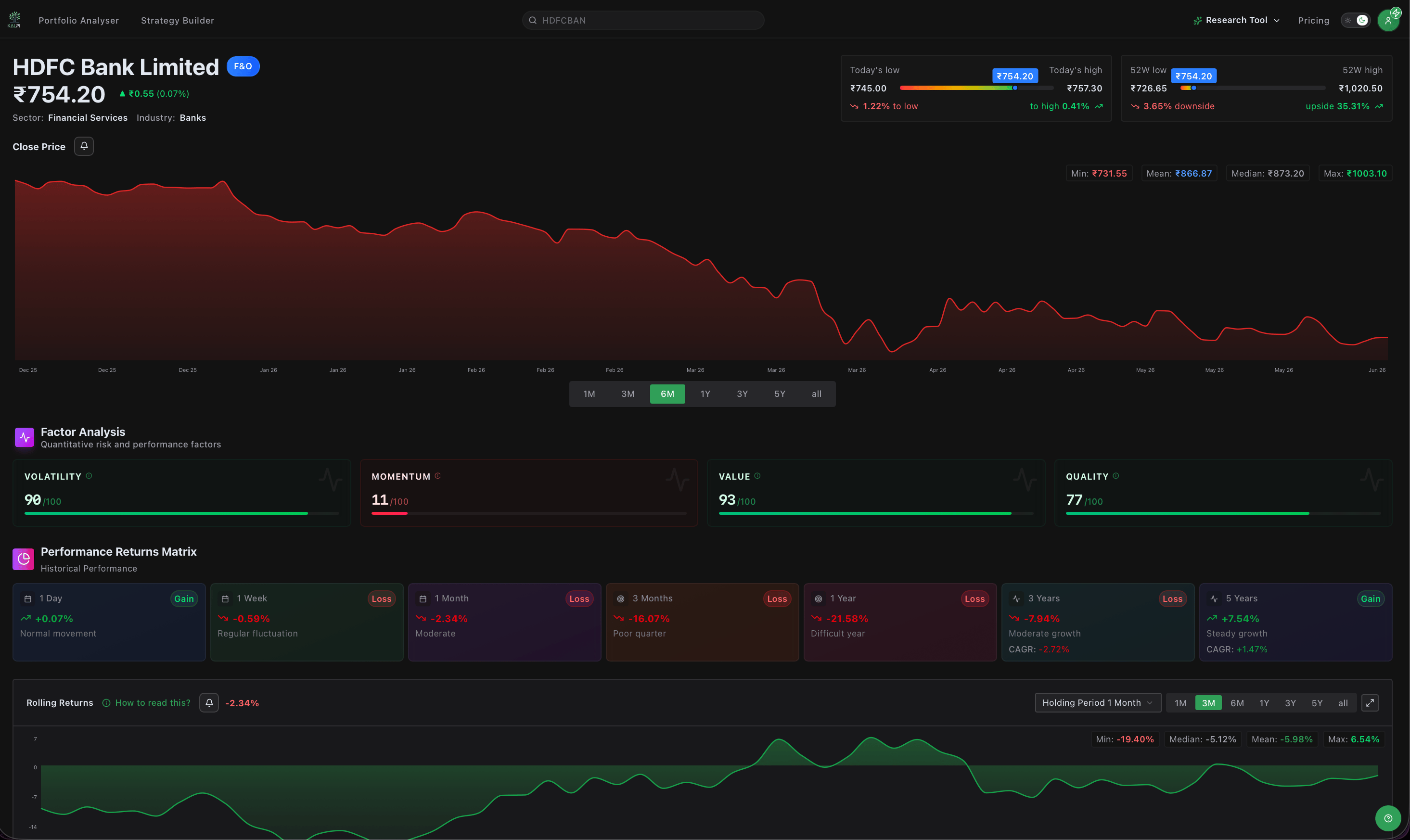Click the 1 Month calendar icon
1410x840 pixels.
[423, 599]
